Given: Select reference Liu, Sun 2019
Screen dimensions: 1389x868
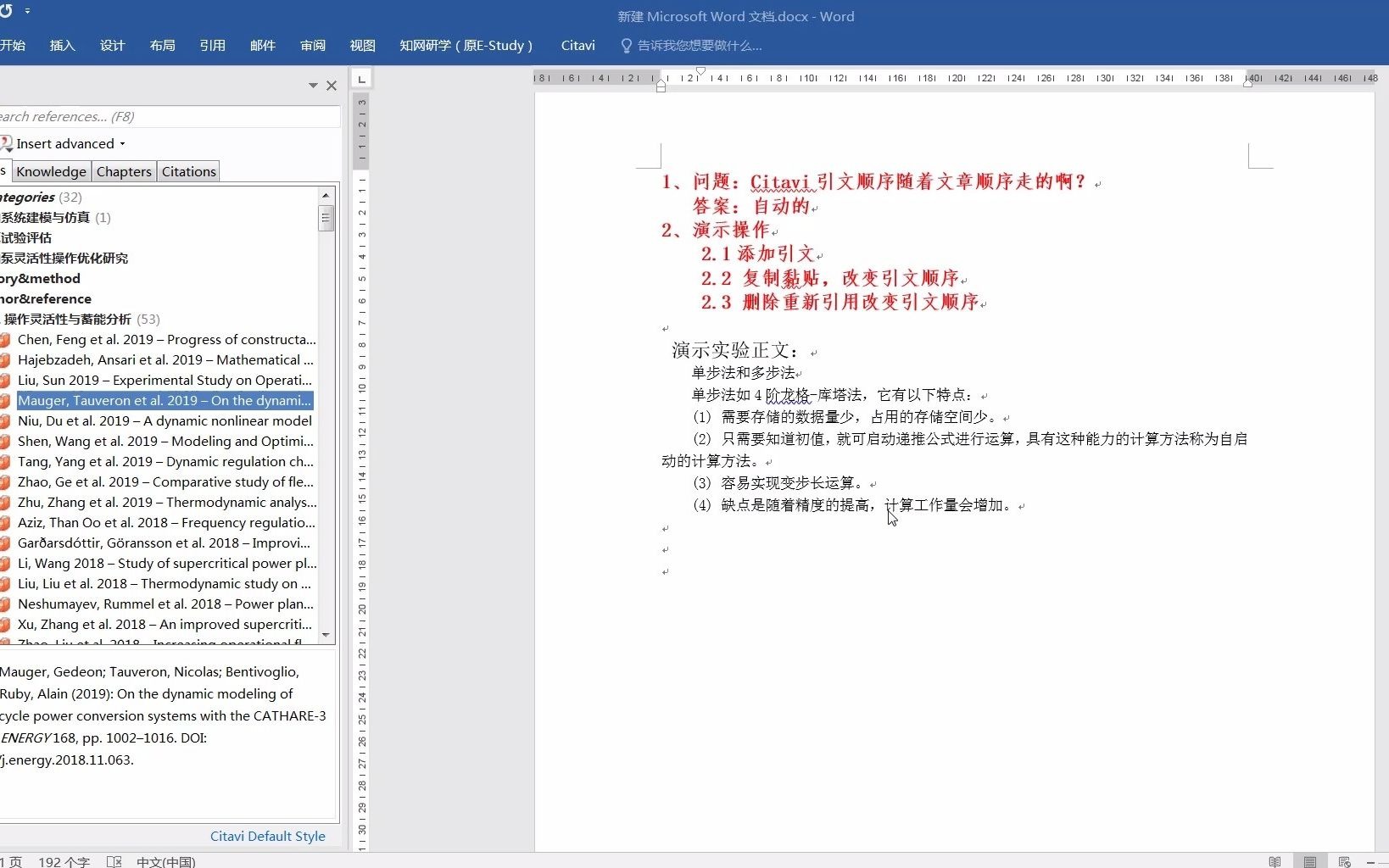Looking at the screenshot, I should [x=165, y=381].
